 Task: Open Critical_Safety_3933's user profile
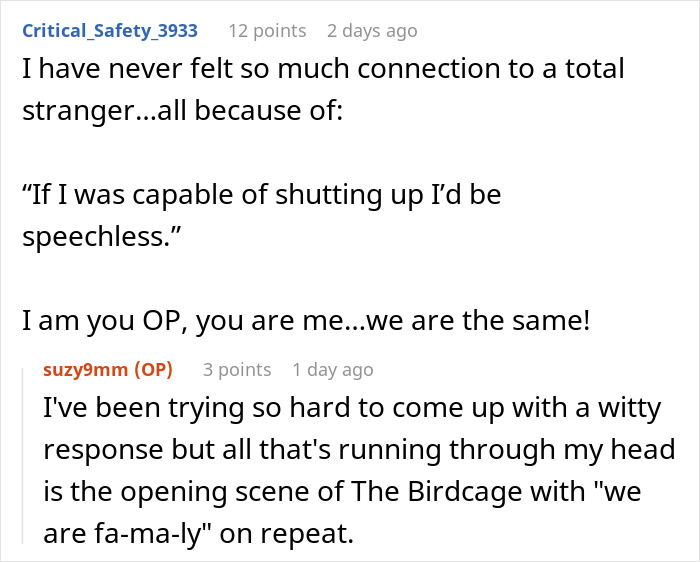[110, 31]
